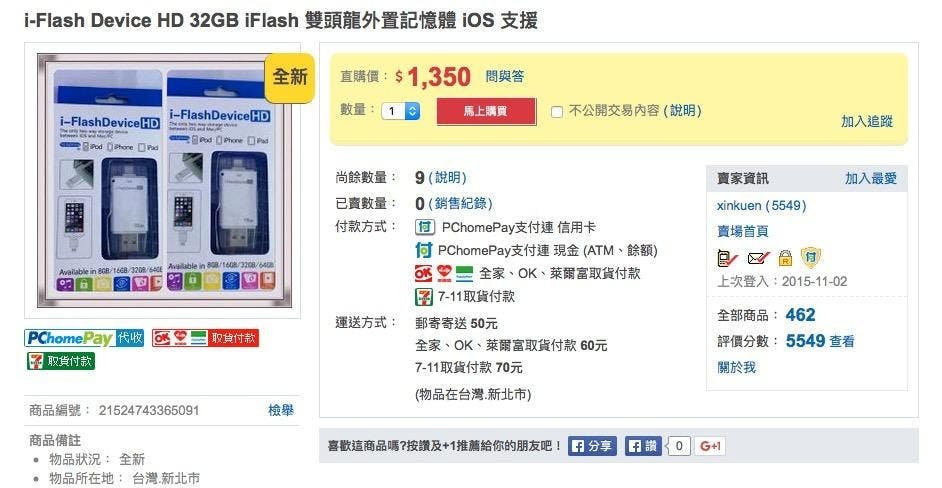Click the PChomePay credit card payment icon
The width and height of the screenshot is (942, 488).
pyautogui.click(x=425, y=227)
